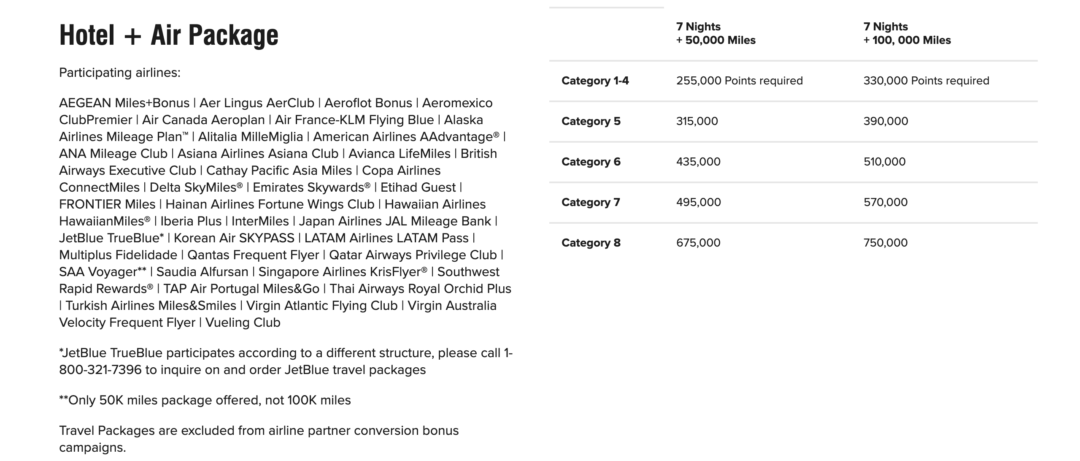Viewport: 1080px width, 461px height.
Task: Click the 510,000 points value
Action: point(885,162)
